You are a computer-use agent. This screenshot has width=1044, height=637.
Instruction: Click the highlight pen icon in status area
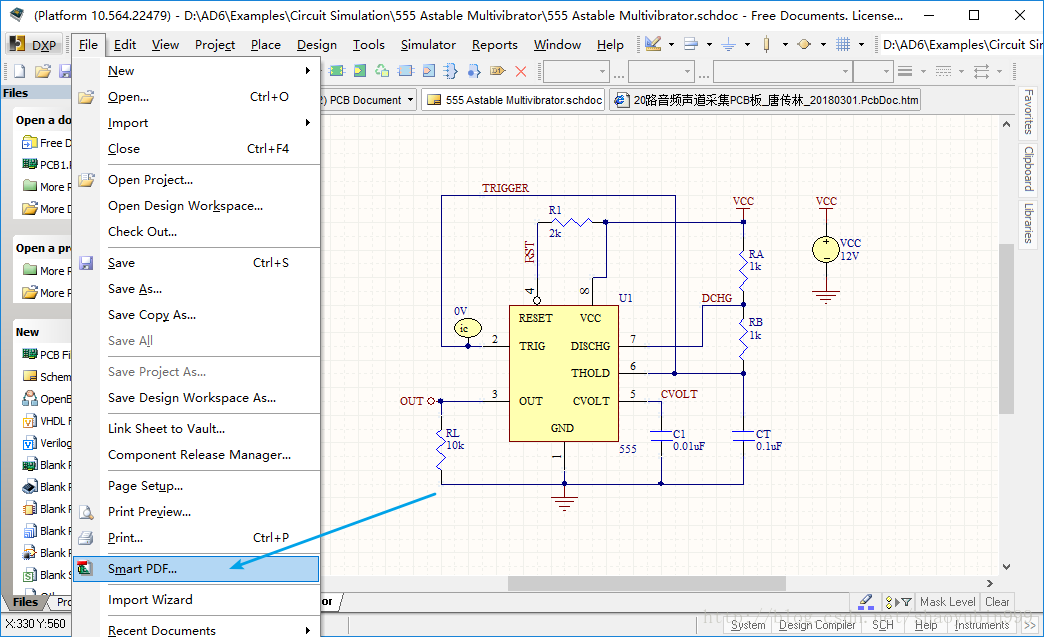click(x=866, y=601)
